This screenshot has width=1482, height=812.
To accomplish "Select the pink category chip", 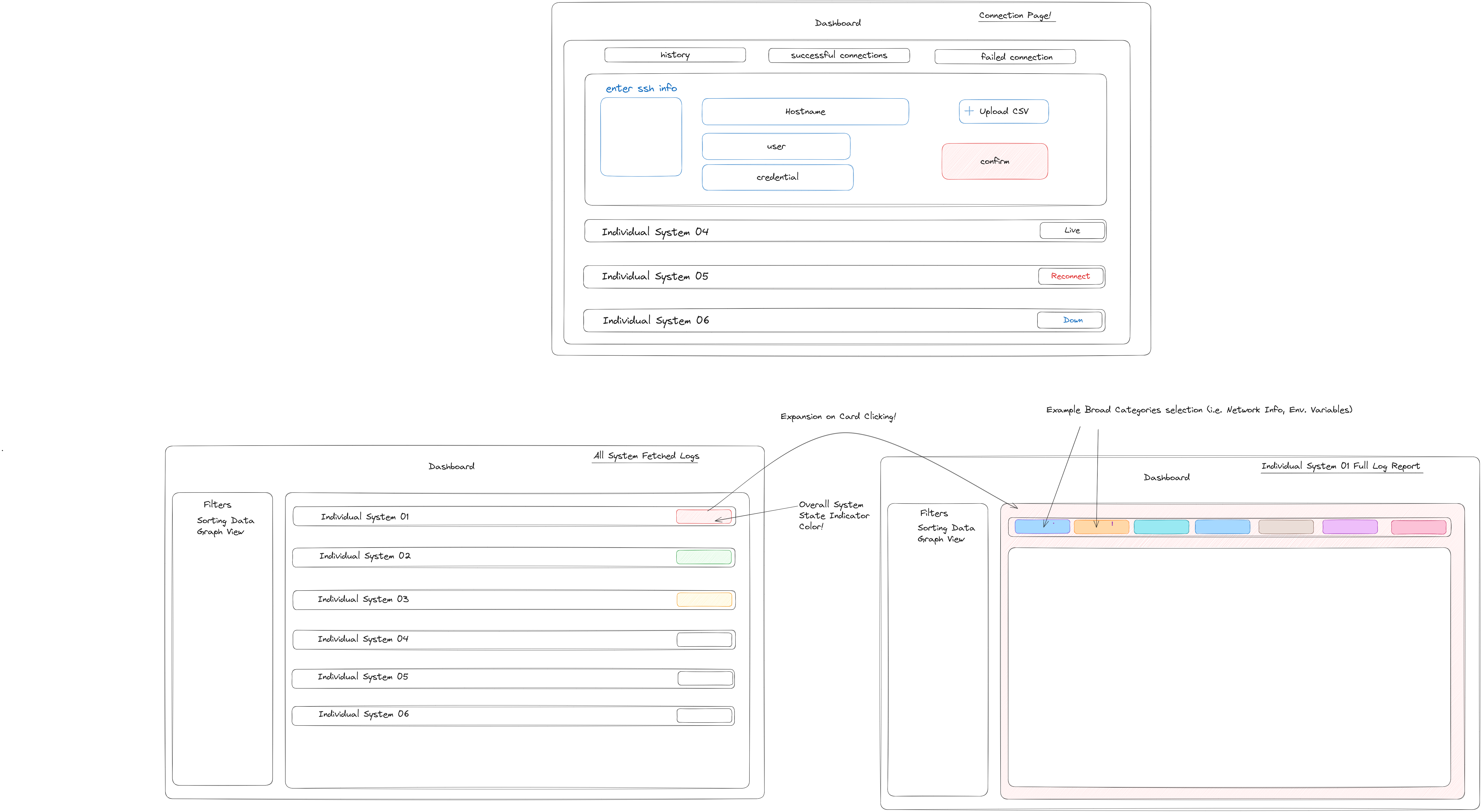I will [x=1418, y=527].
